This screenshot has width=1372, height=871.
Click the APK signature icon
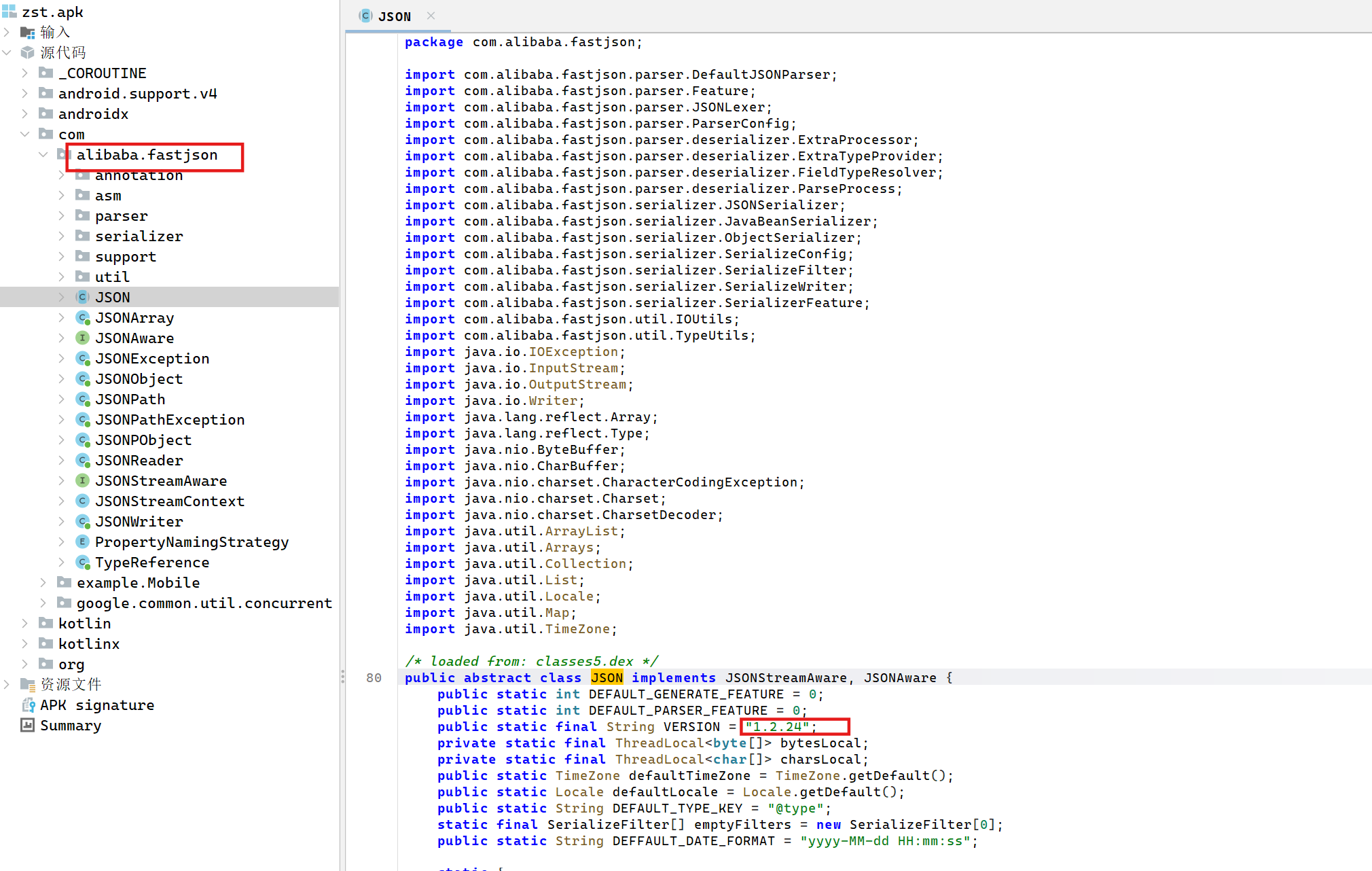pyautogui.click(x=28, y=705)
